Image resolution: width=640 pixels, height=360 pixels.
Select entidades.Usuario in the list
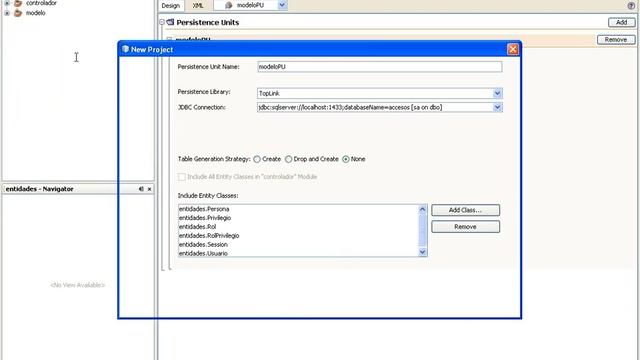tap(299, 253)
